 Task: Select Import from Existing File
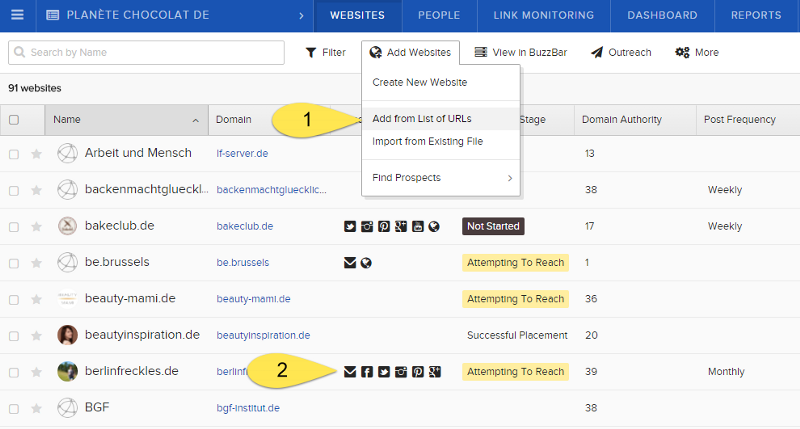(441, 141)
